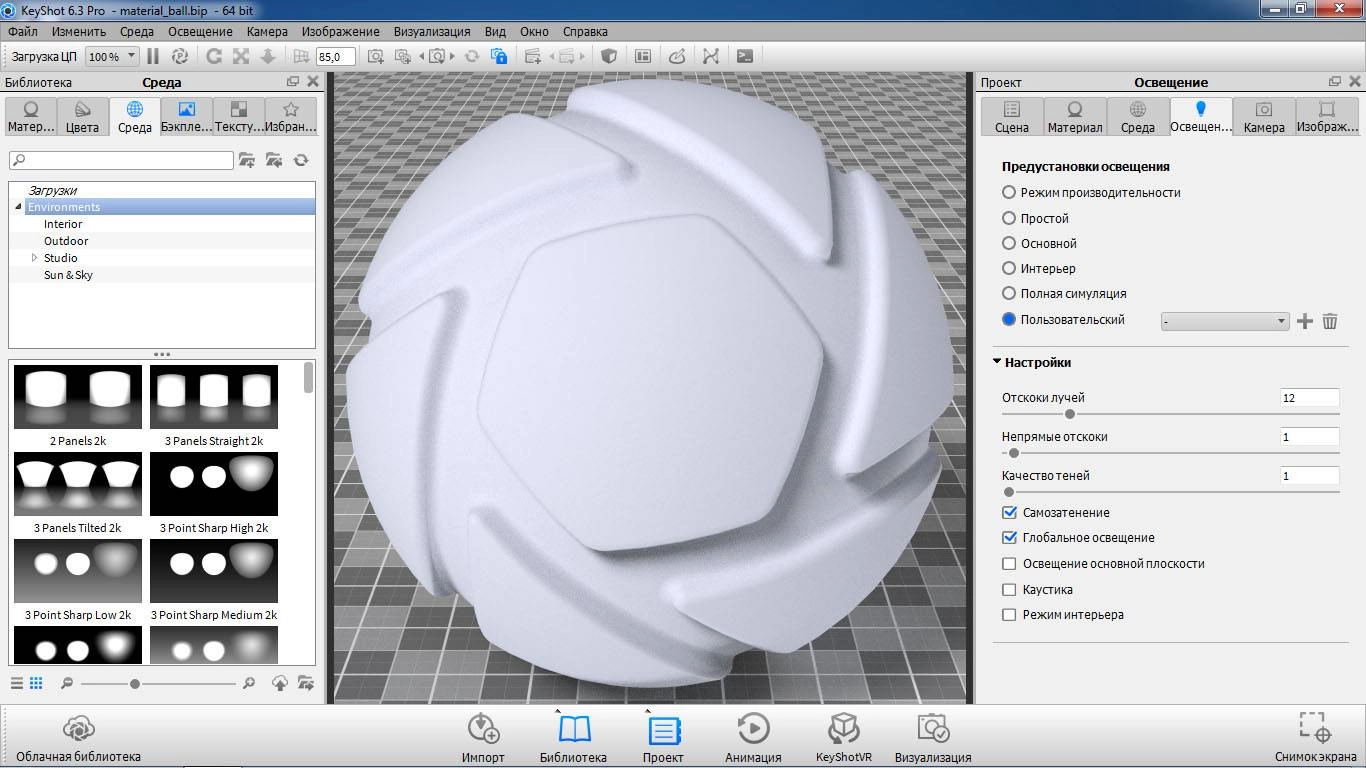Add a lighting preset with the plus icon
Viewport: 1366px width, 768px height.
pos(1304,321)
